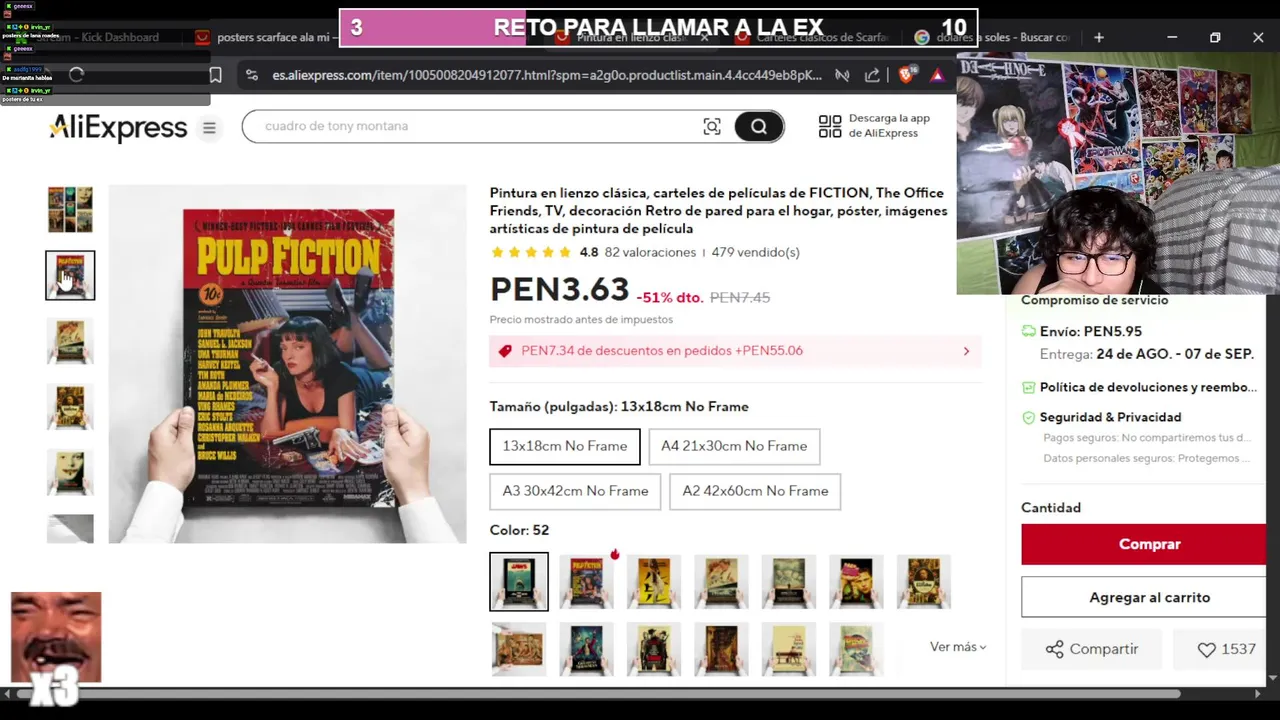Image resolution: width=1280 pixels, height=720 pixels.
Task: Choose the Titanic poster color swatch
Action: tap(721, 581)
